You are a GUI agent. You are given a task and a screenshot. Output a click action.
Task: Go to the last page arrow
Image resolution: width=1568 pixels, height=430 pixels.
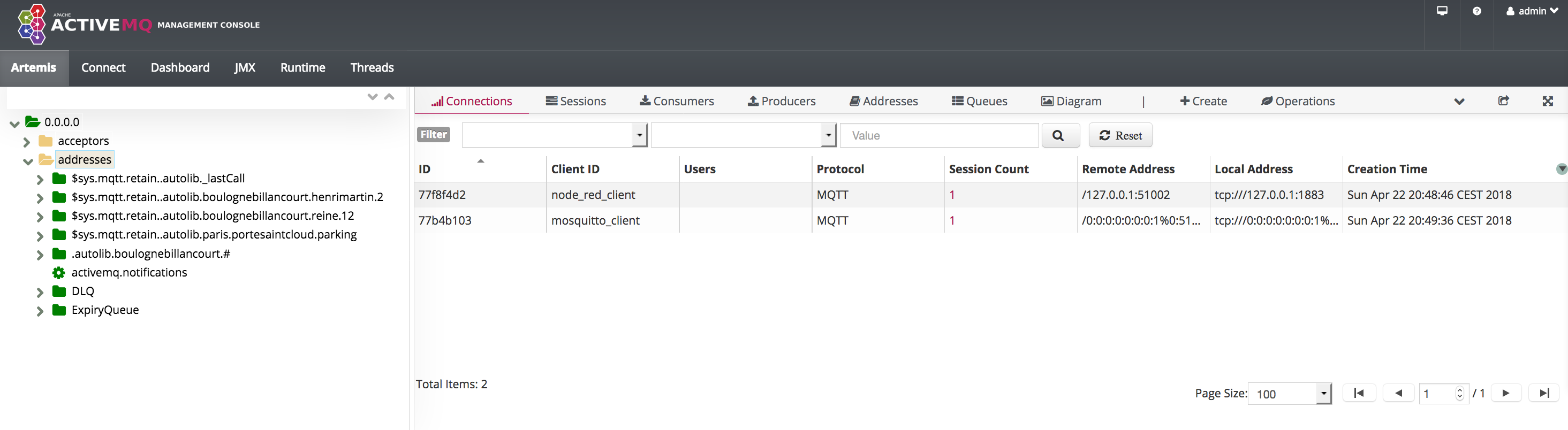point(1544,394)
